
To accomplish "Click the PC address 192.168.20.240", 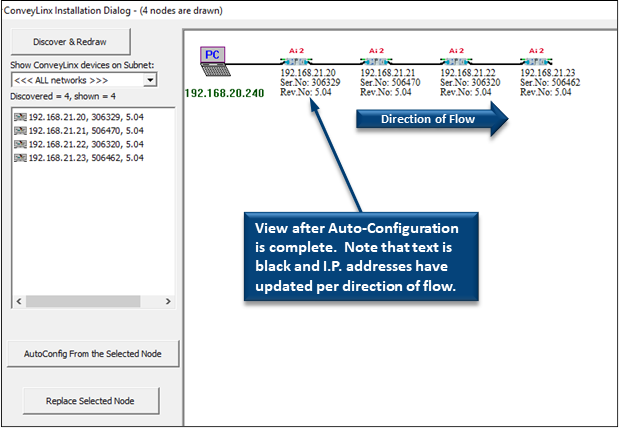I will tap(224, 93).
